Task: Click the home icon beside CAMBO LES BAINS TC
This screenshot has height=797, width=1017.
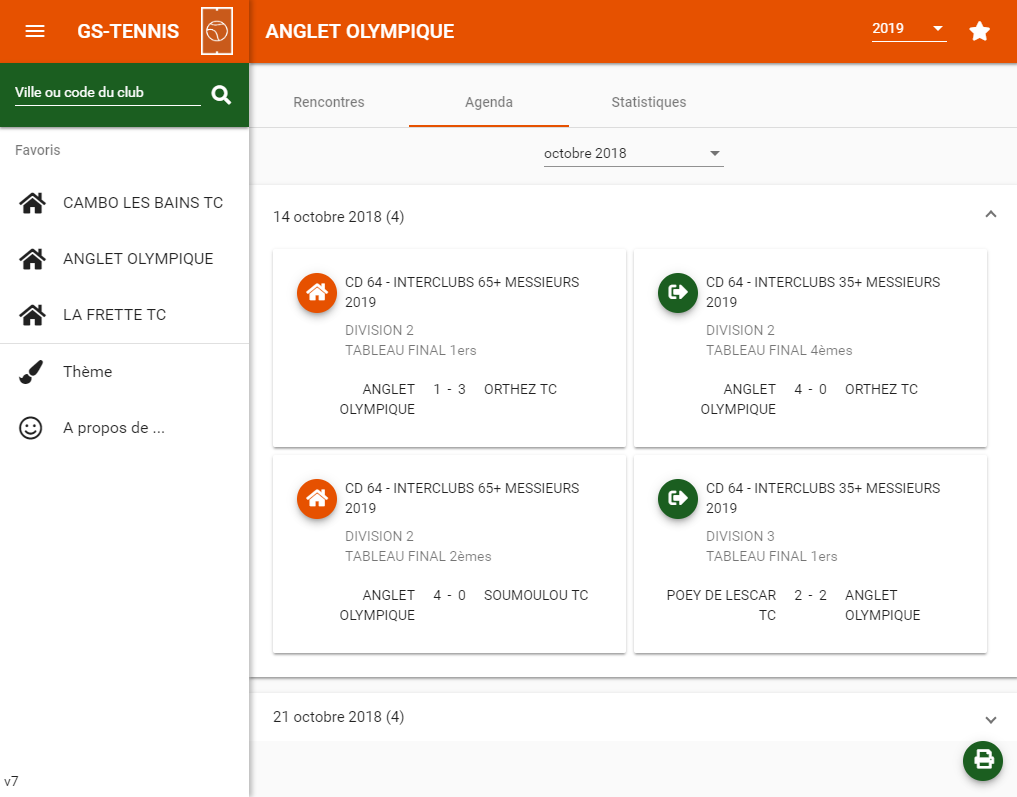Action: coord(32,203)
